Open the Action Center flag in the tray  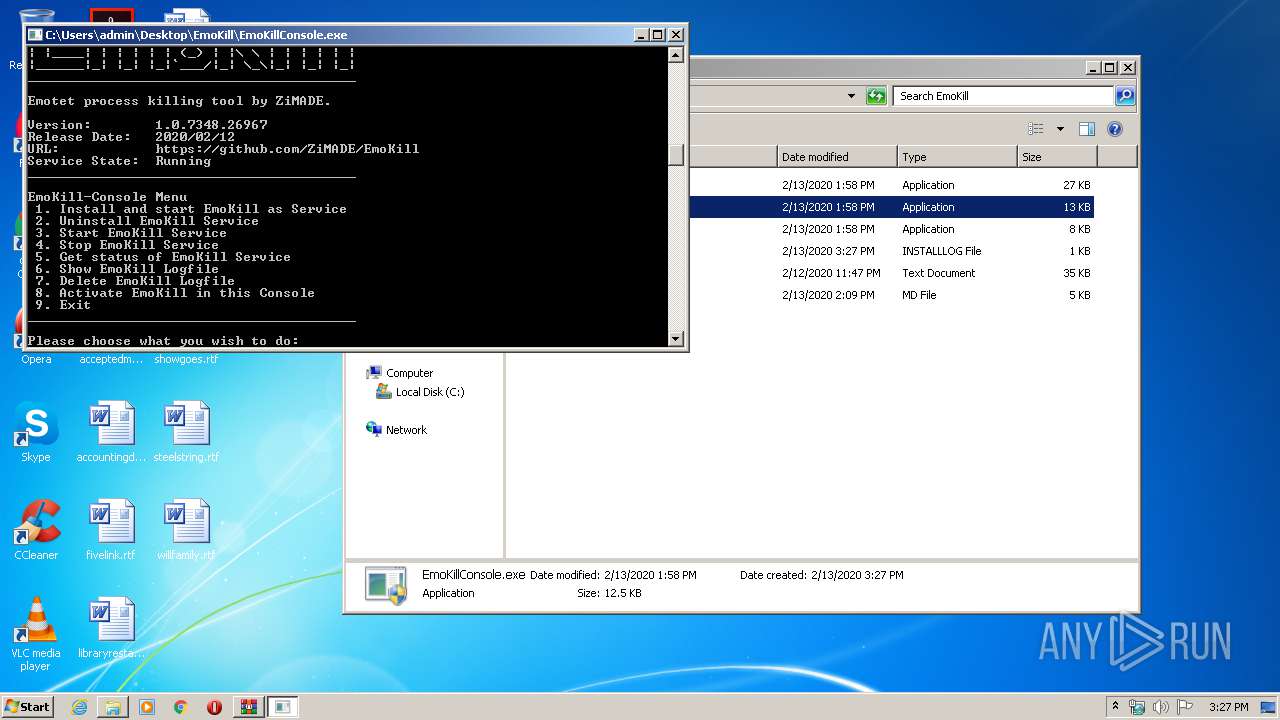click(1184, 707)
